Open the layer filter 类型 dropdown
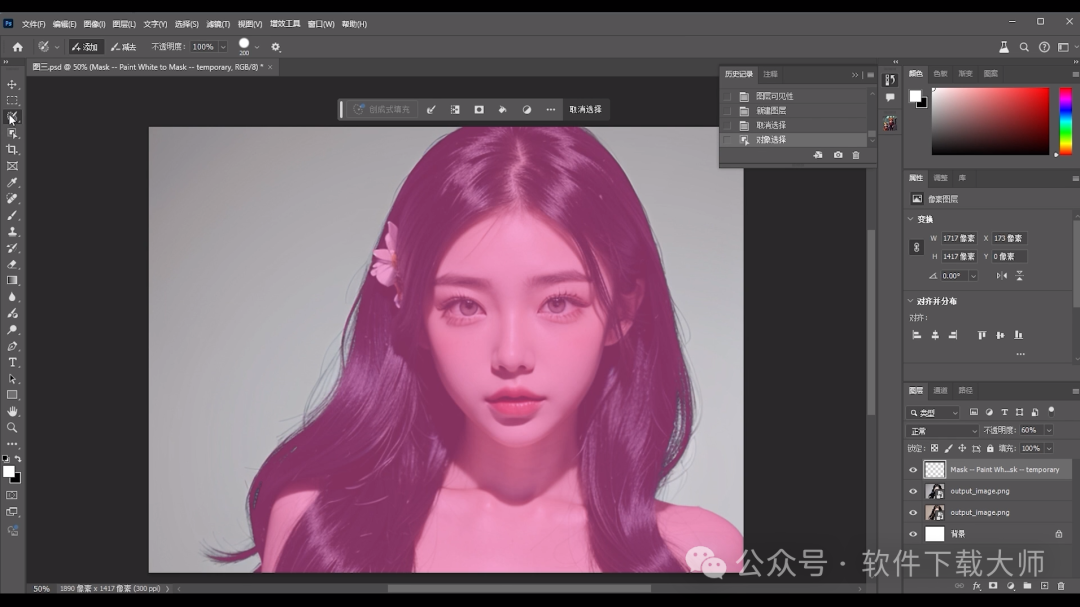 point(933,413)
